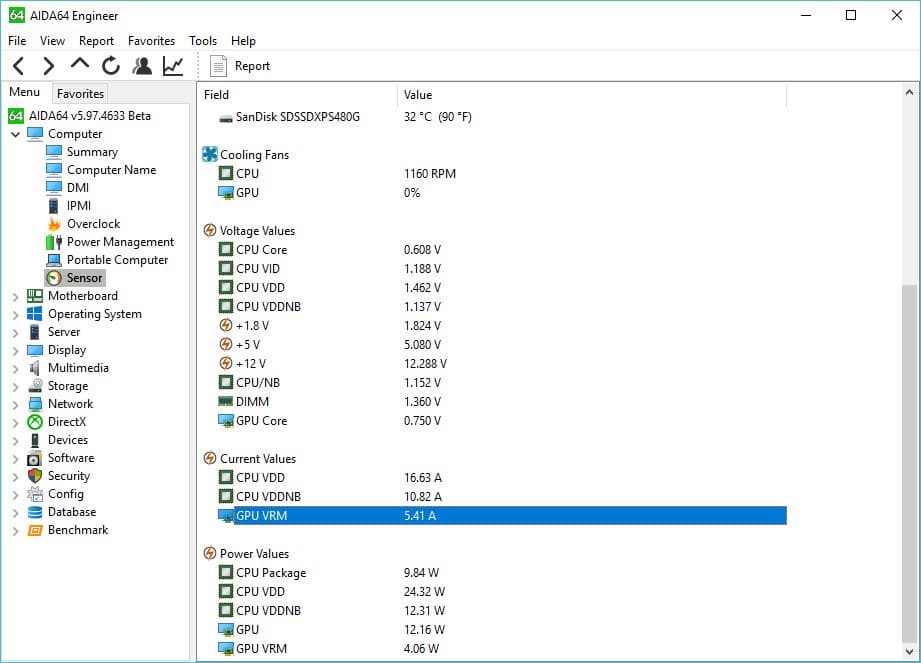Image resolution: width=921 pixels, height=663 pixels.
Task: Select Software in the tree
Action: pos(71,457)
